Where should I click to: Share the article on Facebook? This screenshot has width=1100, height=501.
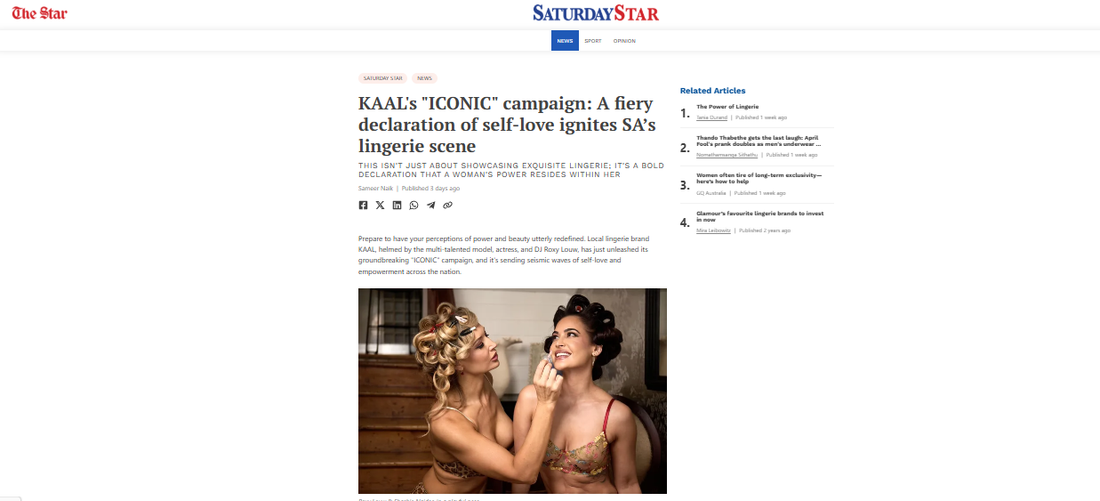point(363,205)
